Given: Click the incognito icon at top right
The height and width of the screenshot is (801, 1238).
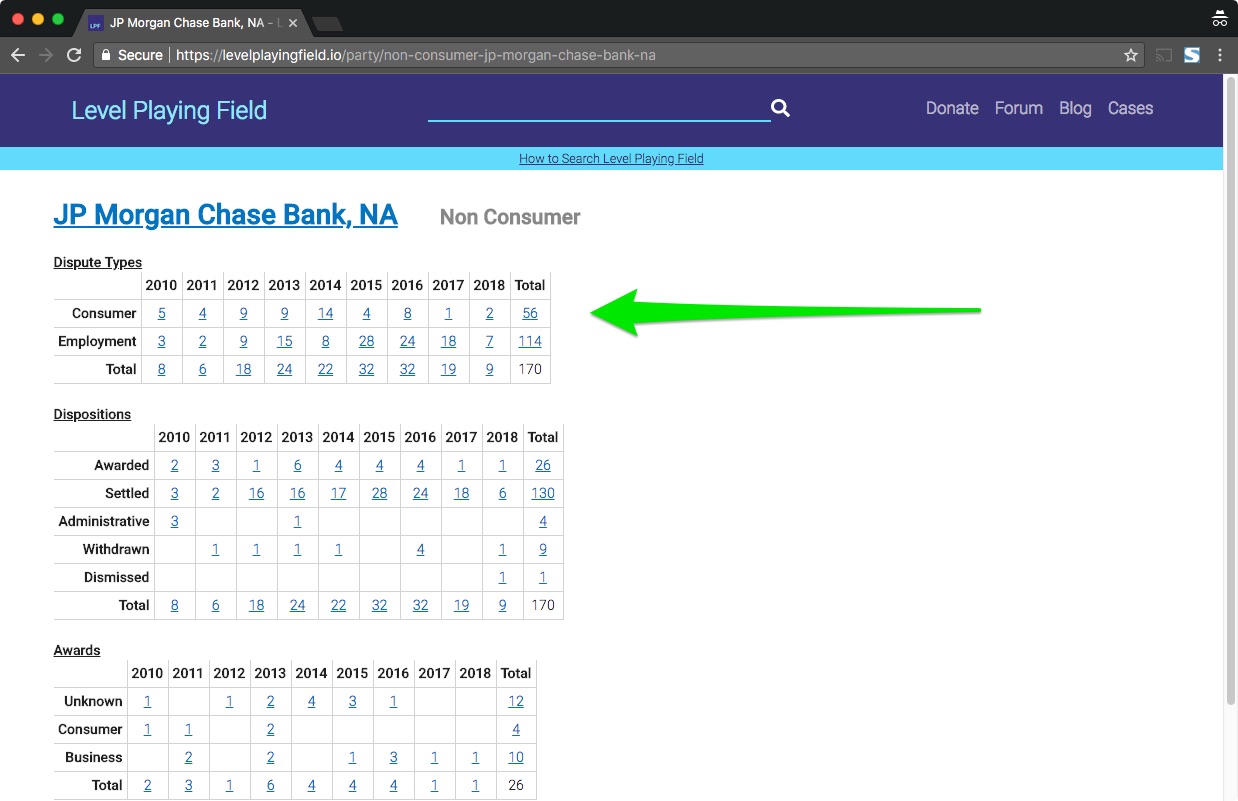Looking at the screenshot, I should [1219, 18].
